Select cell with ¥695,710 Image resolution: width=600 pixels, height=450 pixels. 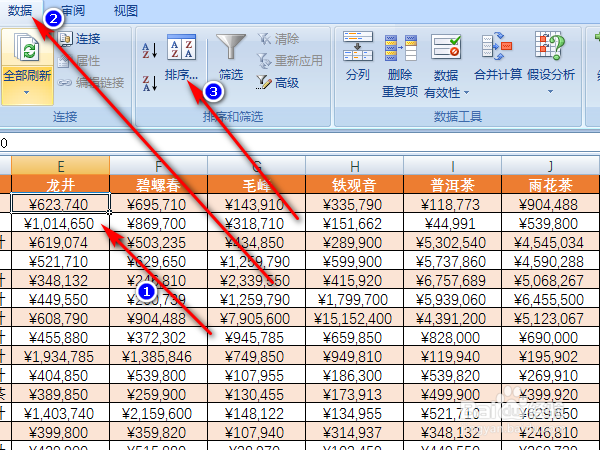158,204
